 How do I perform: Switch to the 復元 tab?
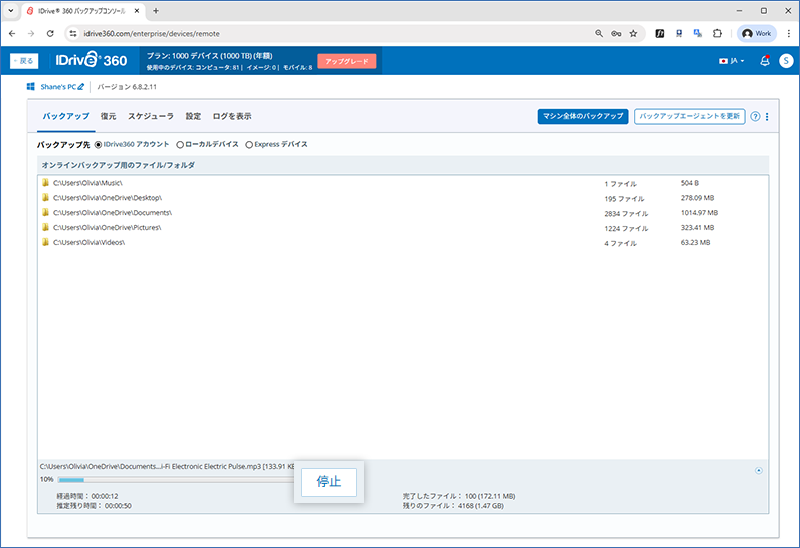(x=108, y=117)
